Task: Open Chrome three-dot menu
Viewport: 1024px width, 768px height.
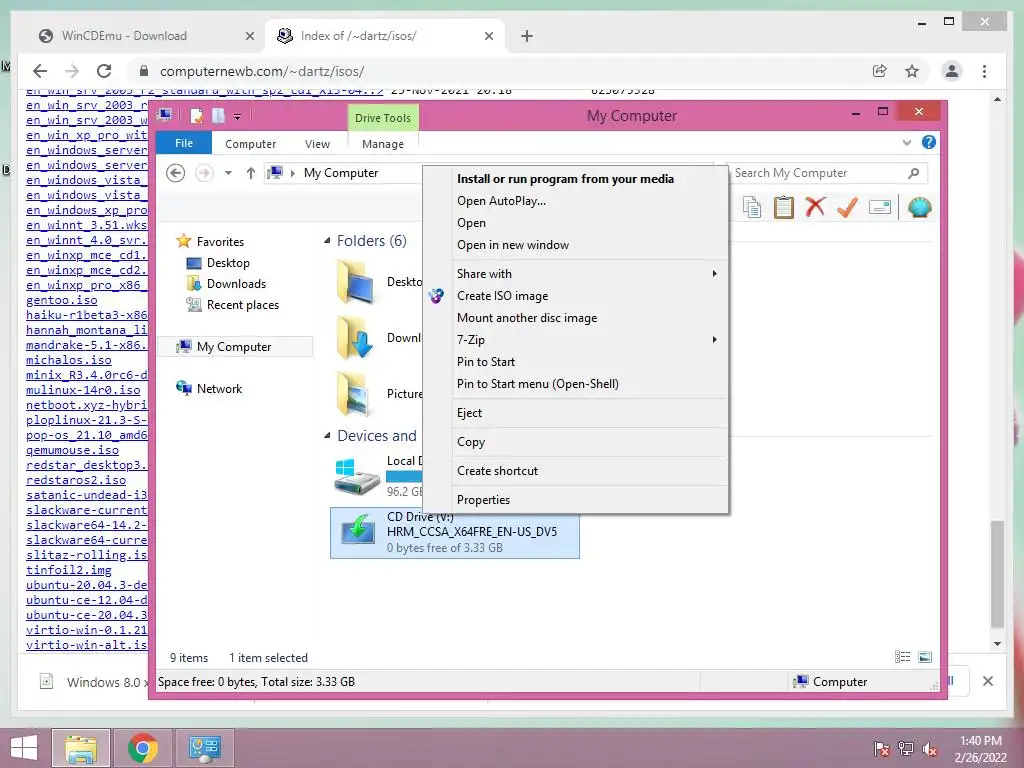Action: (984, 71)
